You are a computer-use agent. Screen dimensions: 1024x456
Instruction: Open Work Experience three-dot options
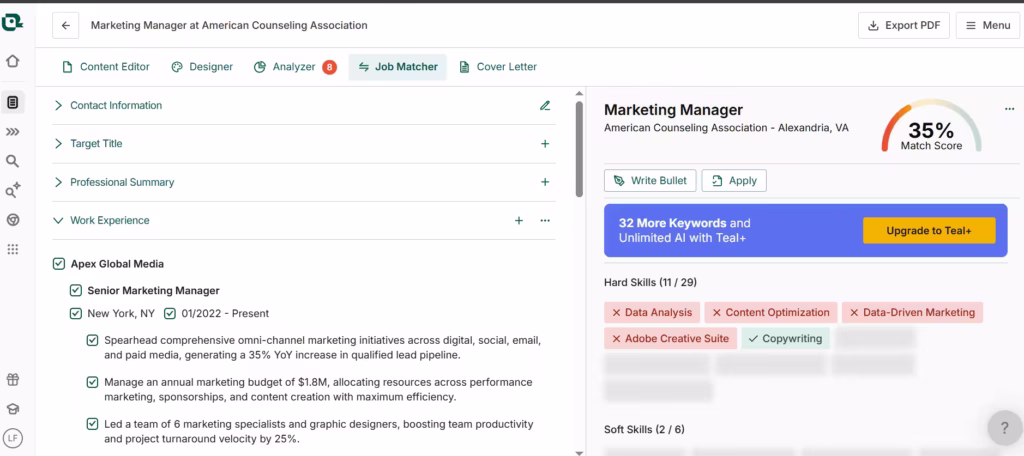pyautogui.click(x=545, y=221)
